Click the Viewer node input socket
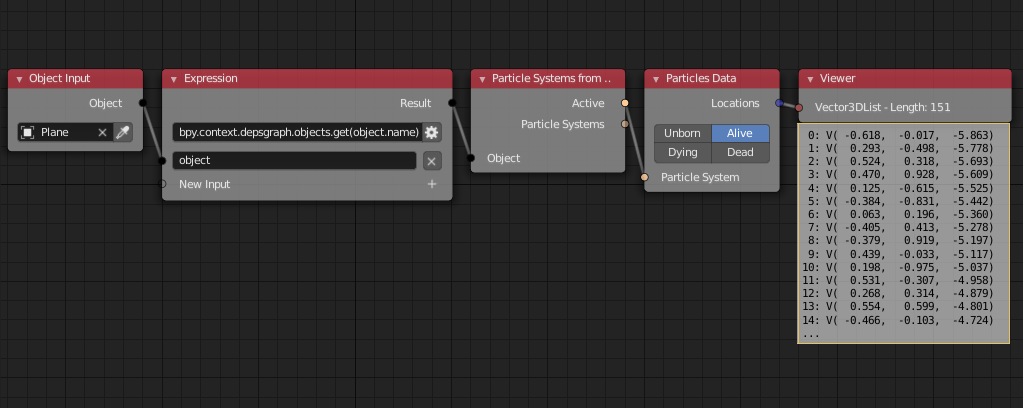Image resolution: width=1023 pixels, height=408 pixels. tap(799, 108)
